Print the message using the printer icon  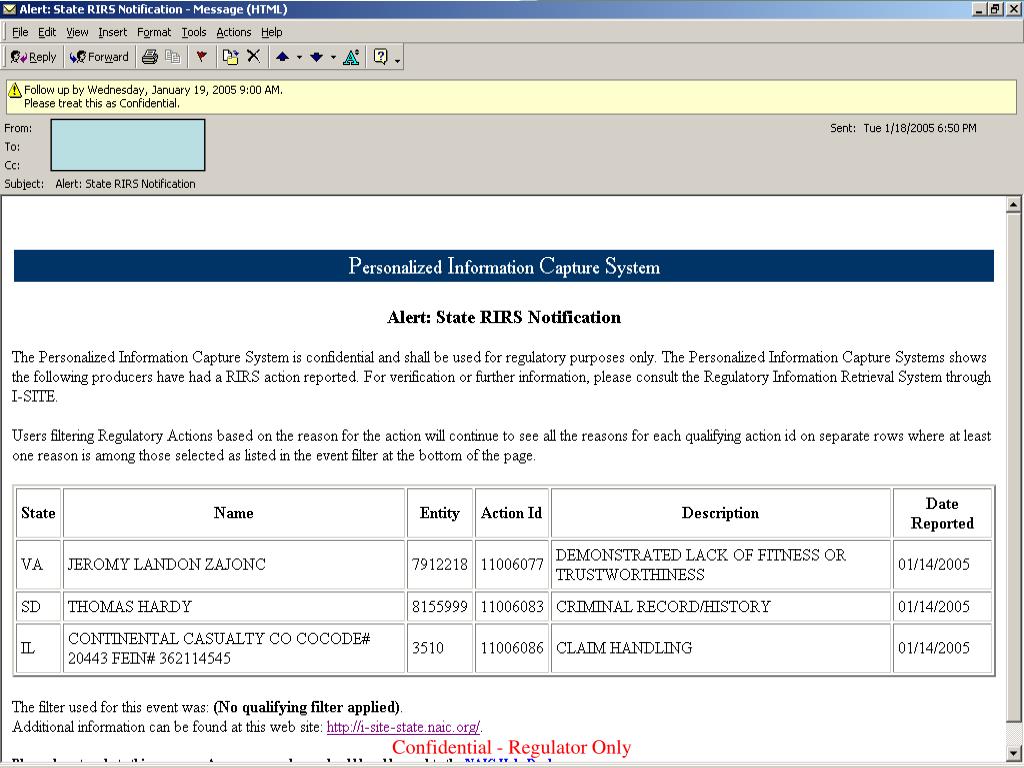(x=150, y=57)
